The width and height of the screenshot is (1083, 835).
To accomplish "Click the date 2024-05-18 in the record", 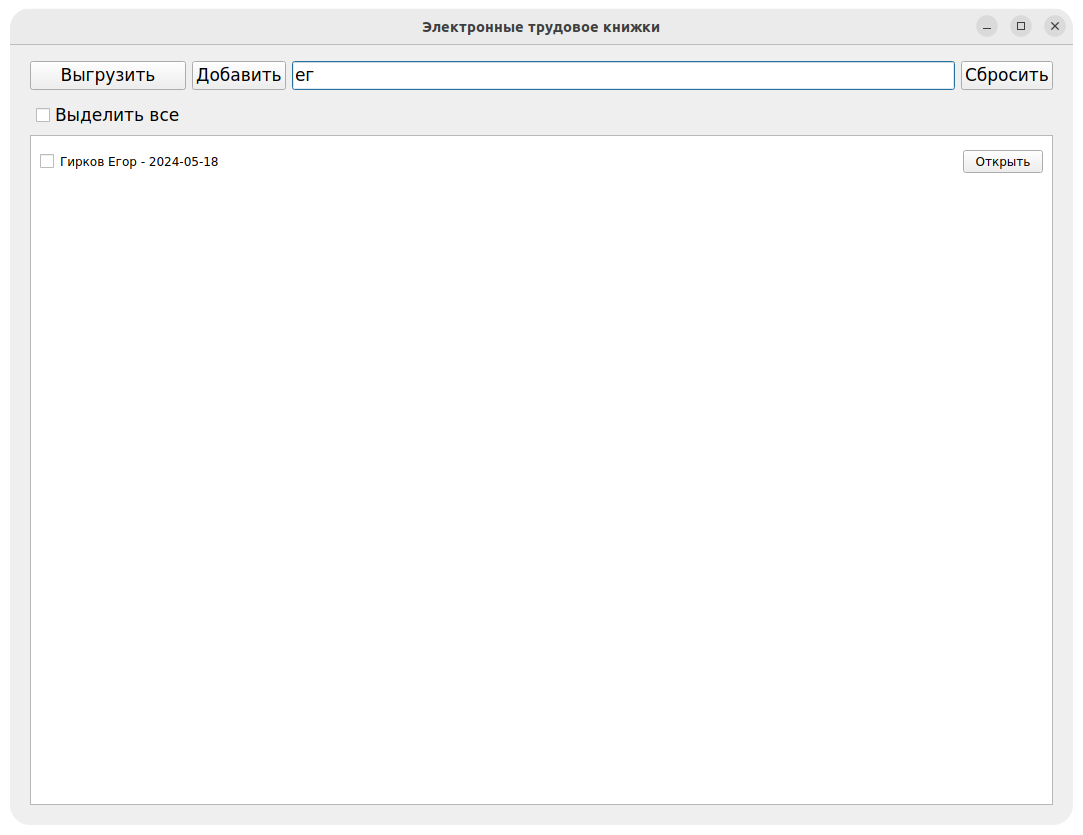I will click(183, 162).
